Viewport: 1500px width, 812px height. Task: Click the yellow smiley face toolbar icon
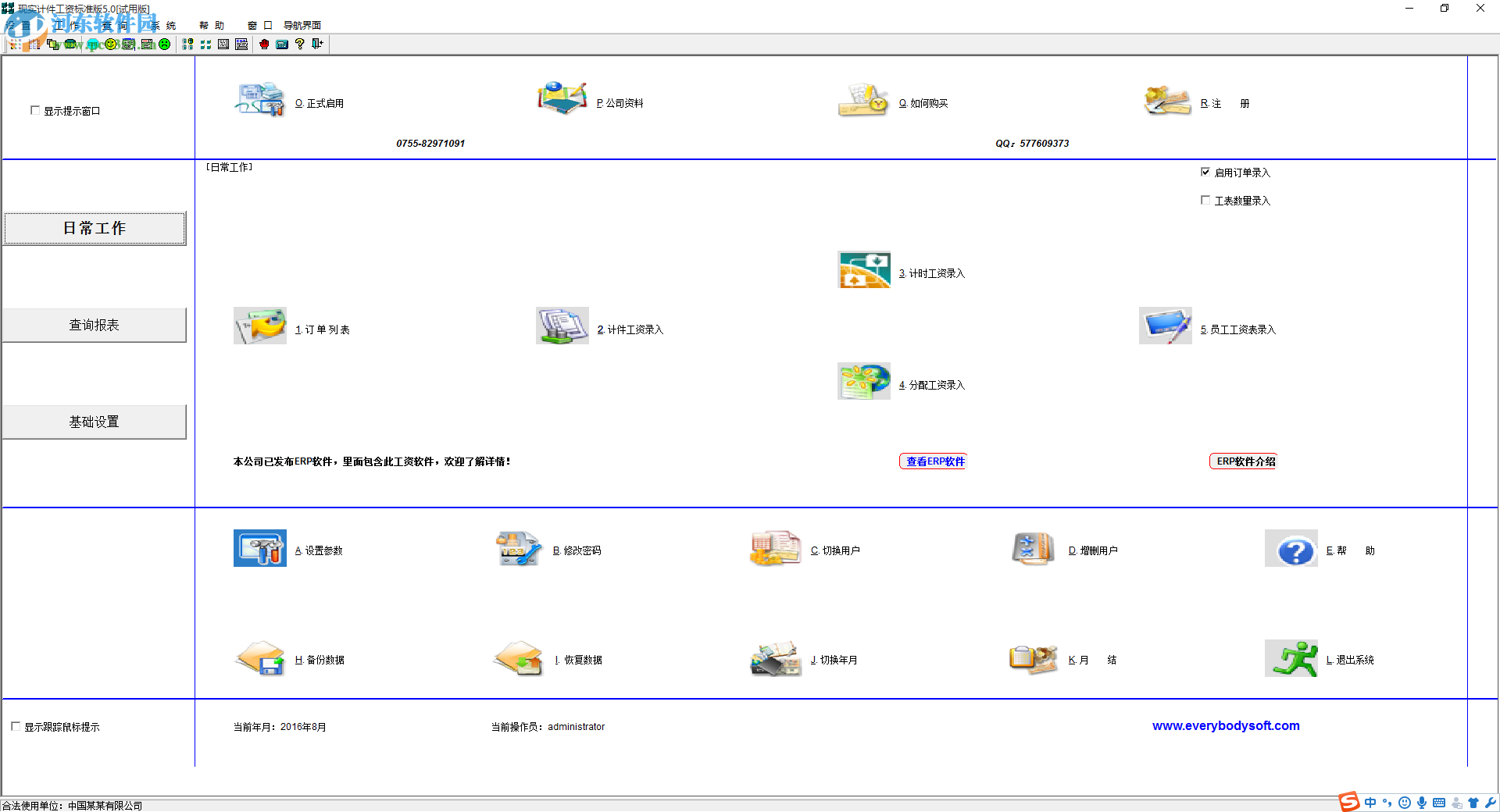[x=111, y=45]
